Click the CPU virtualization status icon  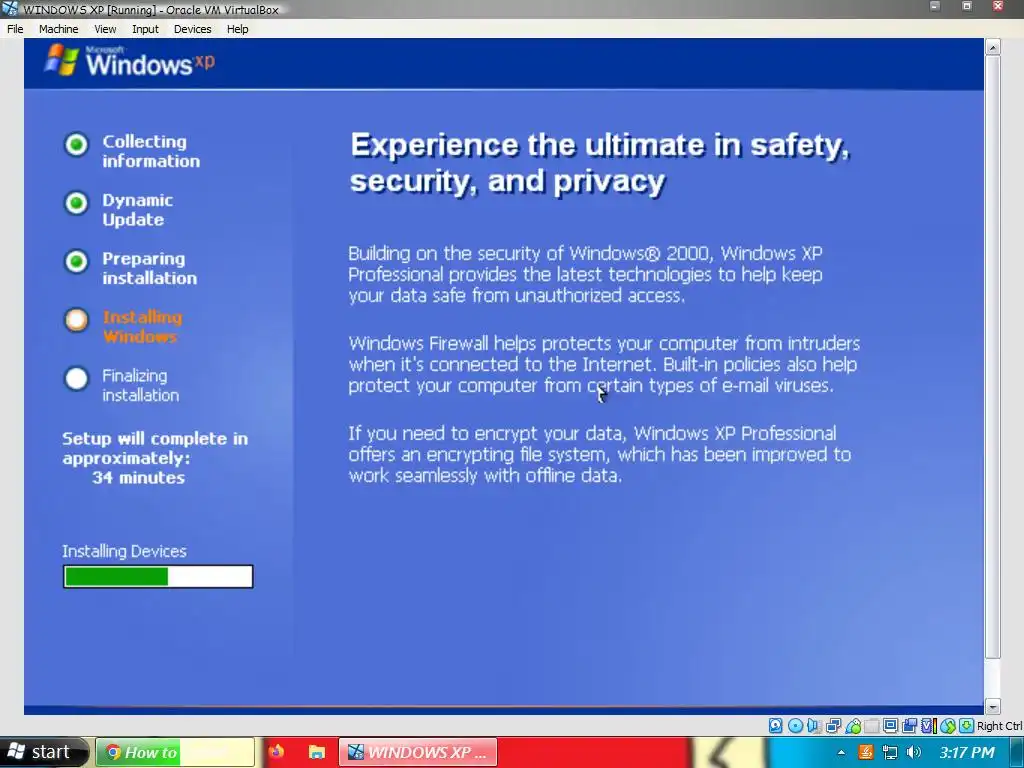pos(929,726)
